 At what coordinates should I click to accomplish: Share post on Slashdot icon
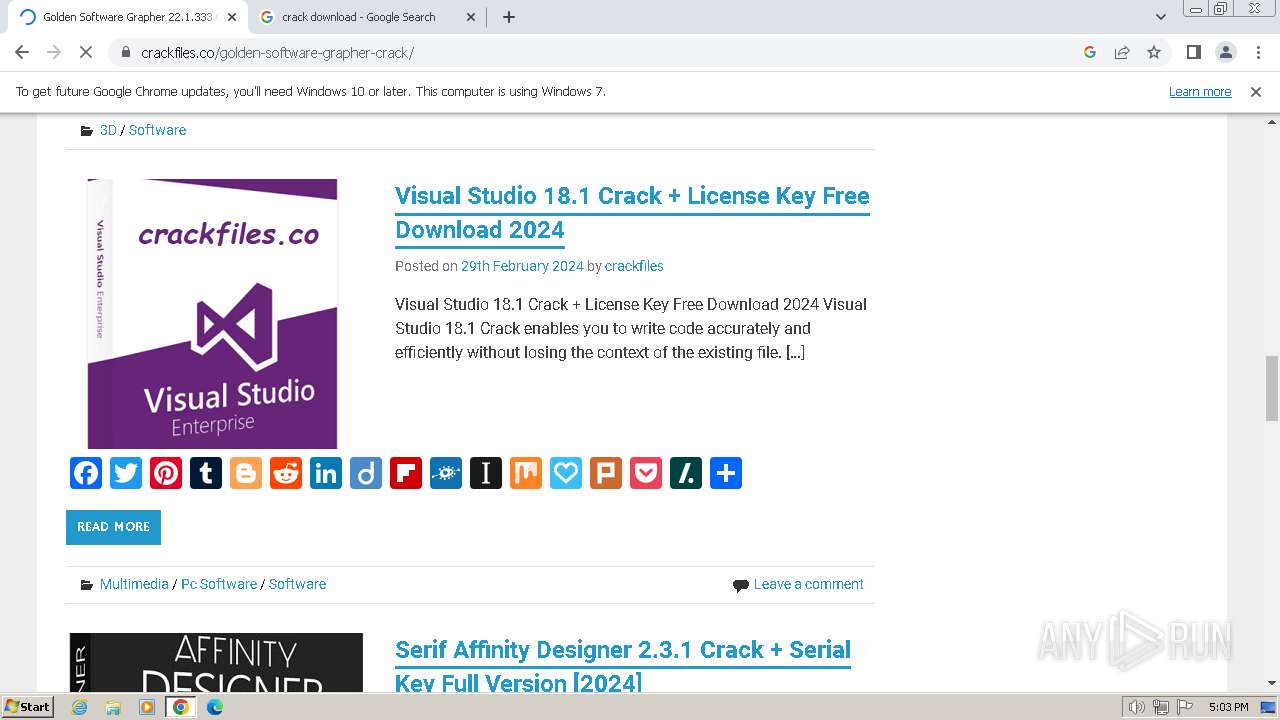pyautogui.click(x=686, y=473)
